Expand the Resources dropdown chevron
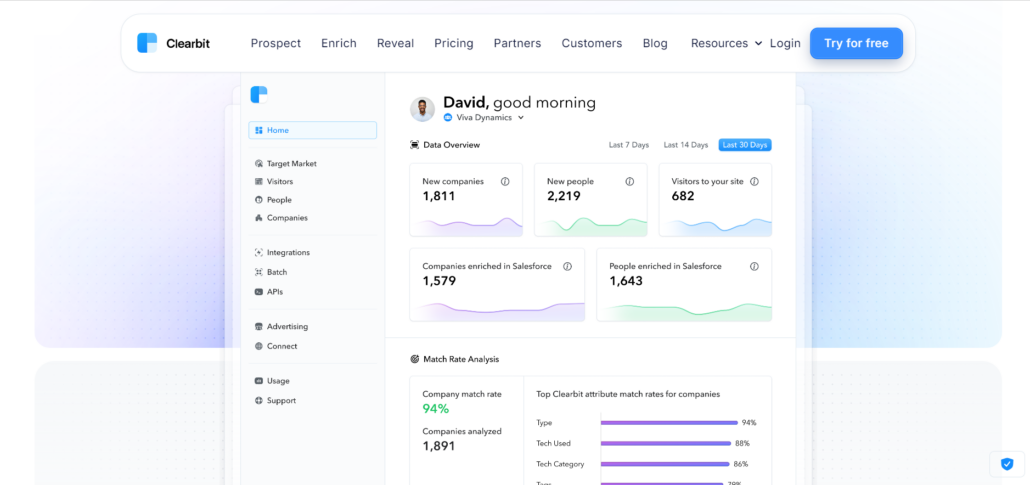Image resolution: width=1030 pixels, height=485 pixels. pos(759,43)
